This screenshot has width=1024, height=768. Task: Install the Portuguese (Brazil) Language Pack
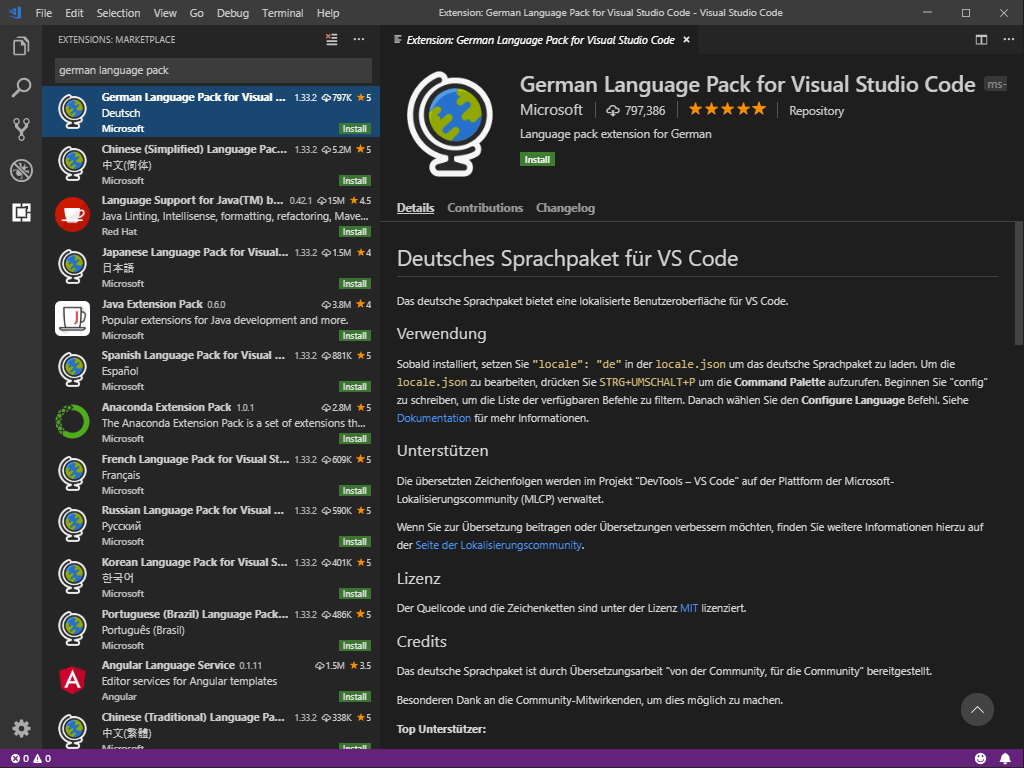(355, 645)
